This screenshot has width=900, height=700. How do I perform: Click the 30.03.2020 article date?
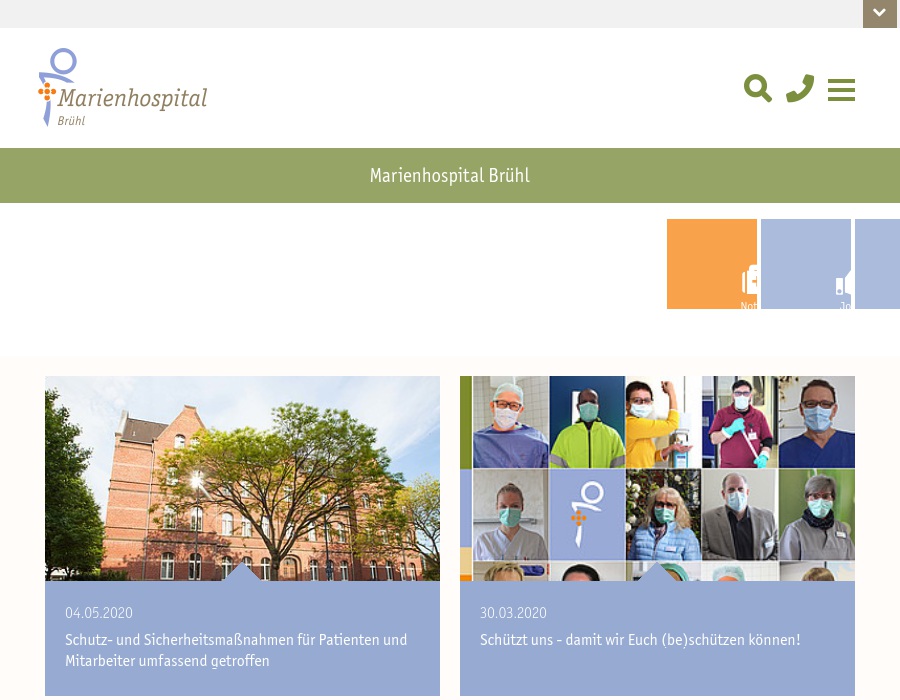coord(513,613)
